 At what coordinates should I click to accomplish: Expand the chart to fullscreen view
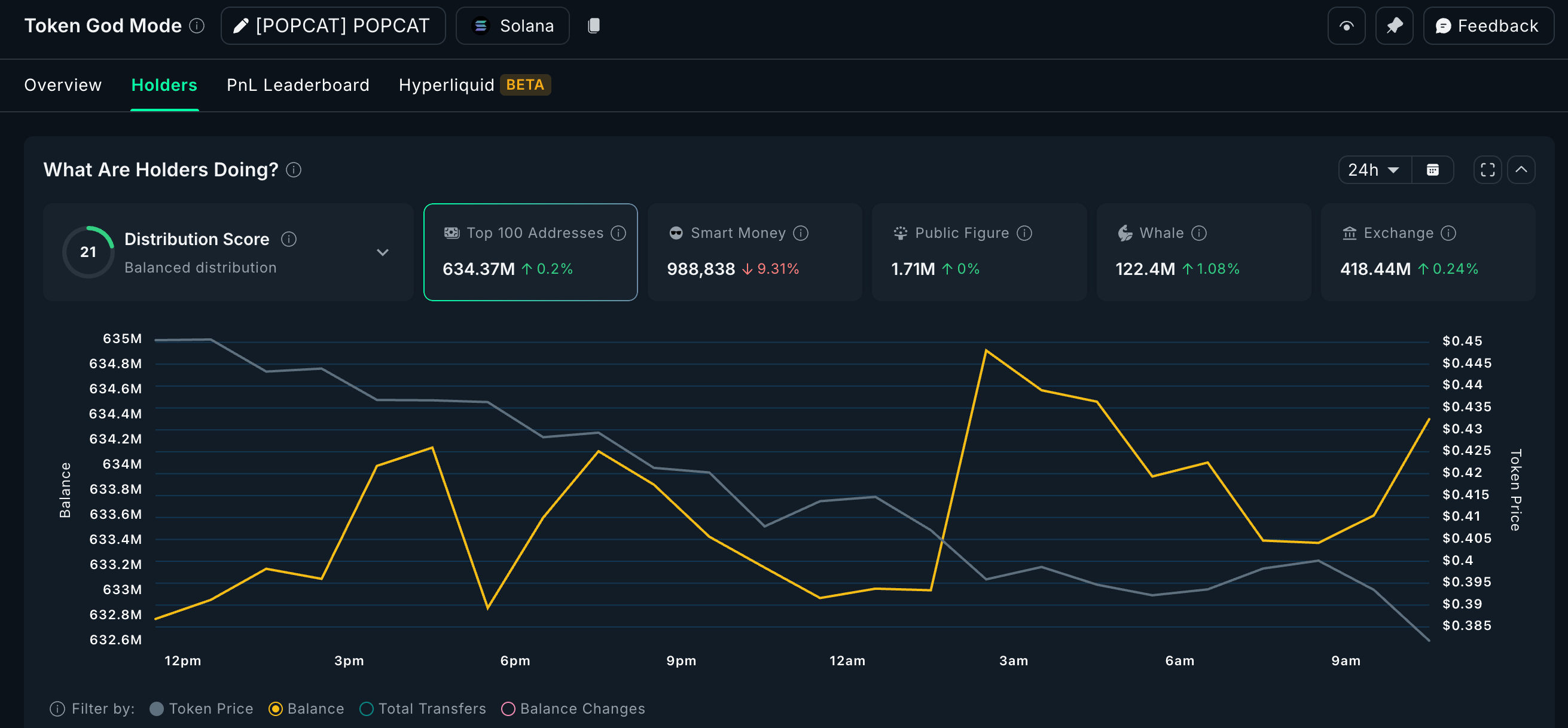coord(1487,170)
